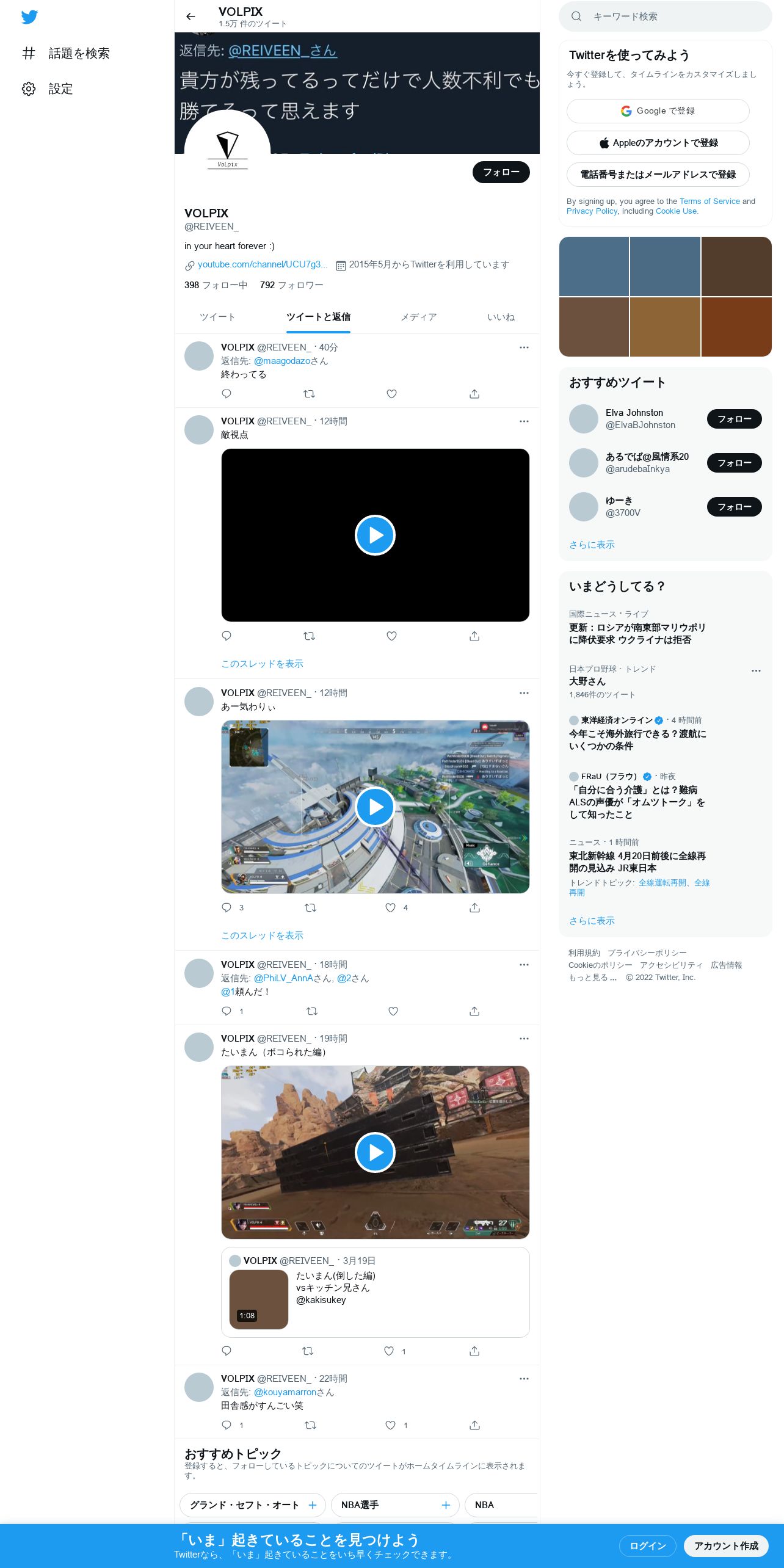
Task: Play the たいまん（ボコられた編）video
Action: pos(375,1153)
